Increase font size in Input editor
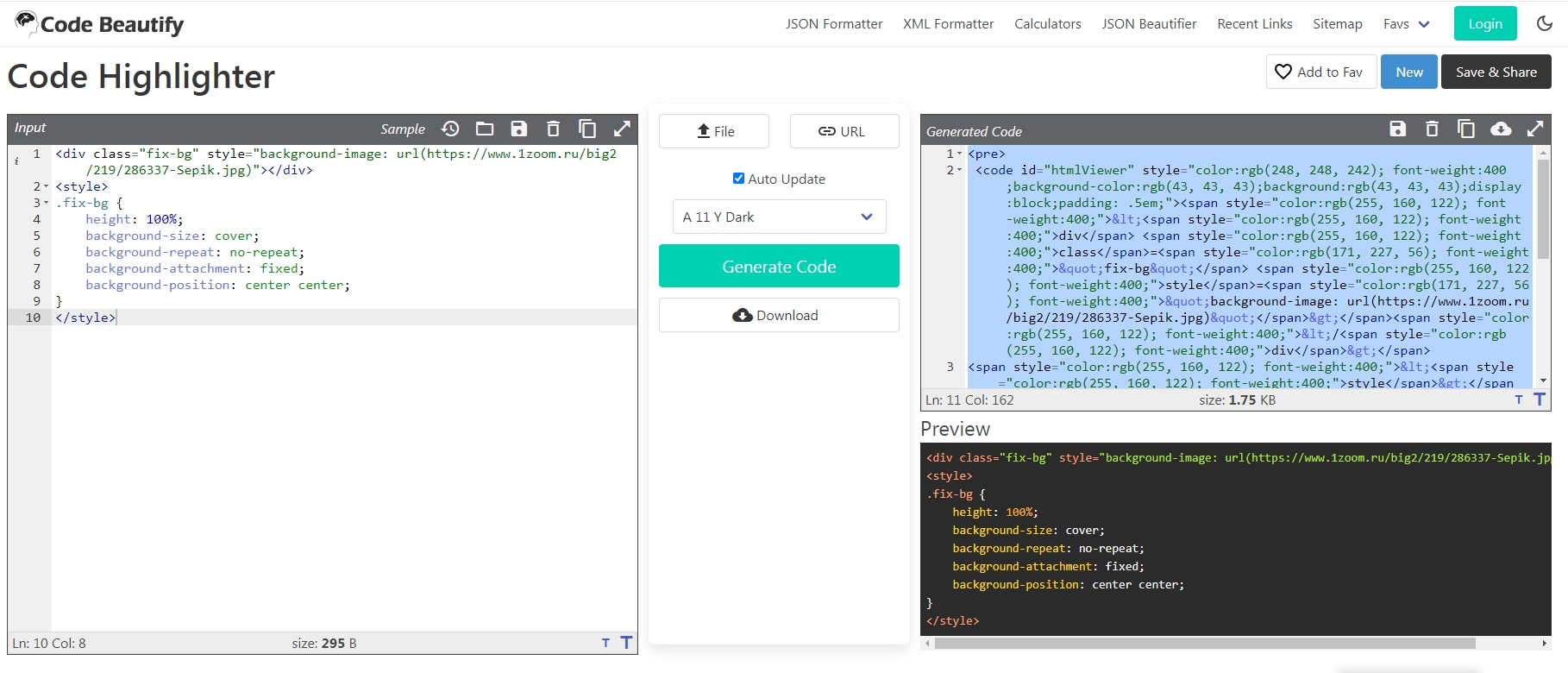This screenshot has height=673, width=1568. pos(626,642)
